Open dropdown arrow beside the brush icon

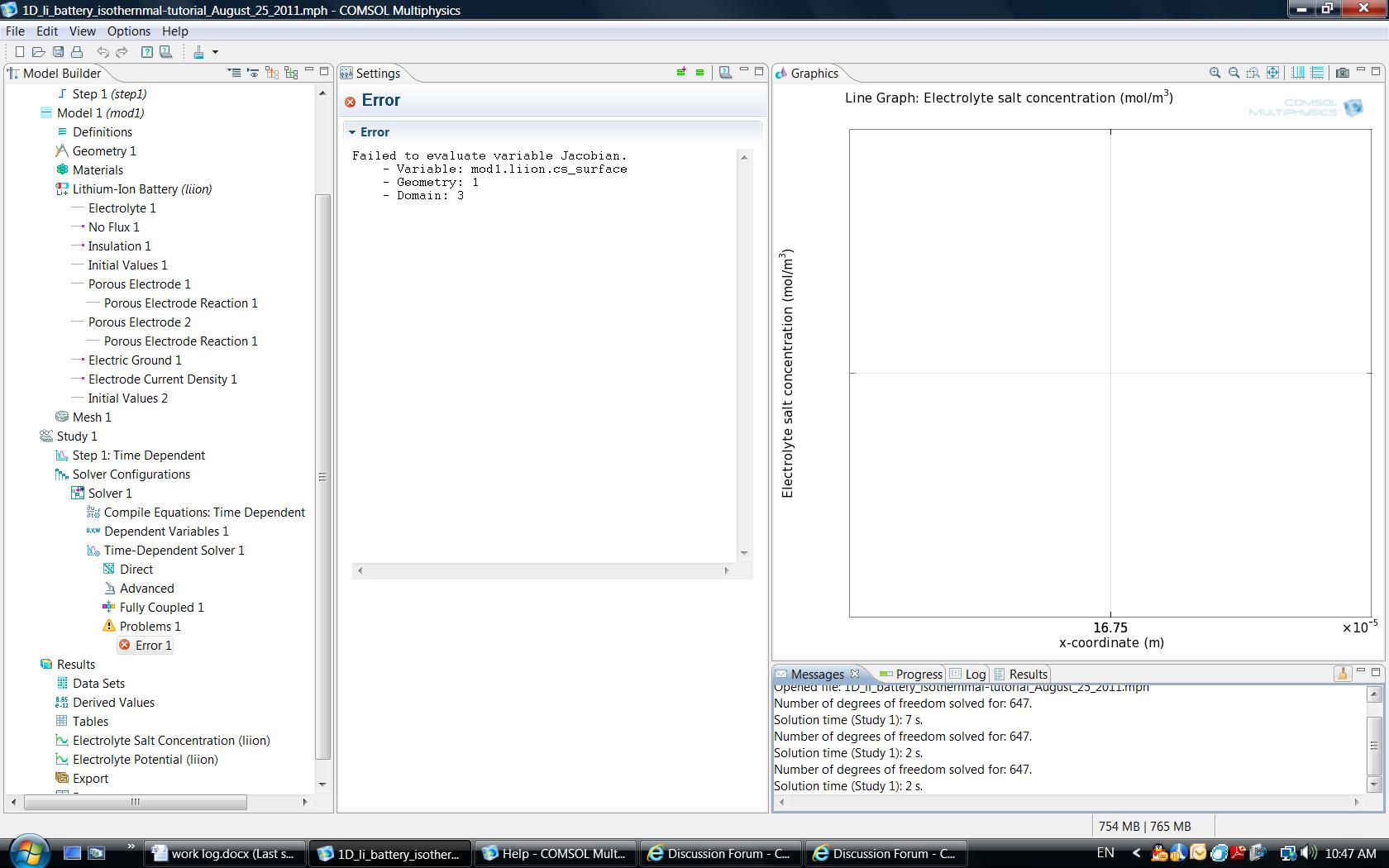[x=216, y=52]
